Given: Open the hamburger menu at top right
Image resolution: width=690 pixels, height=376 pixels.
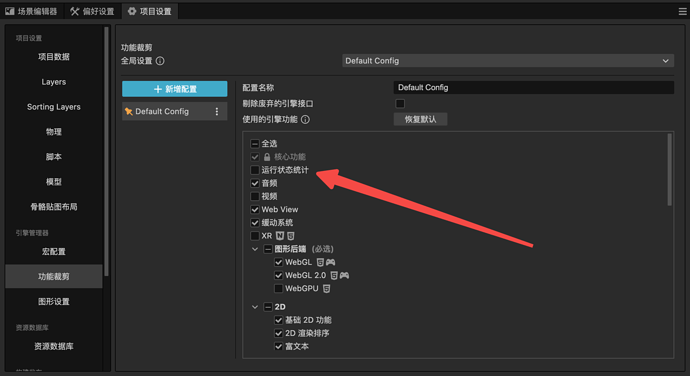Looking at the screenshot, I should pyautogui.click(x=683, y=11).
